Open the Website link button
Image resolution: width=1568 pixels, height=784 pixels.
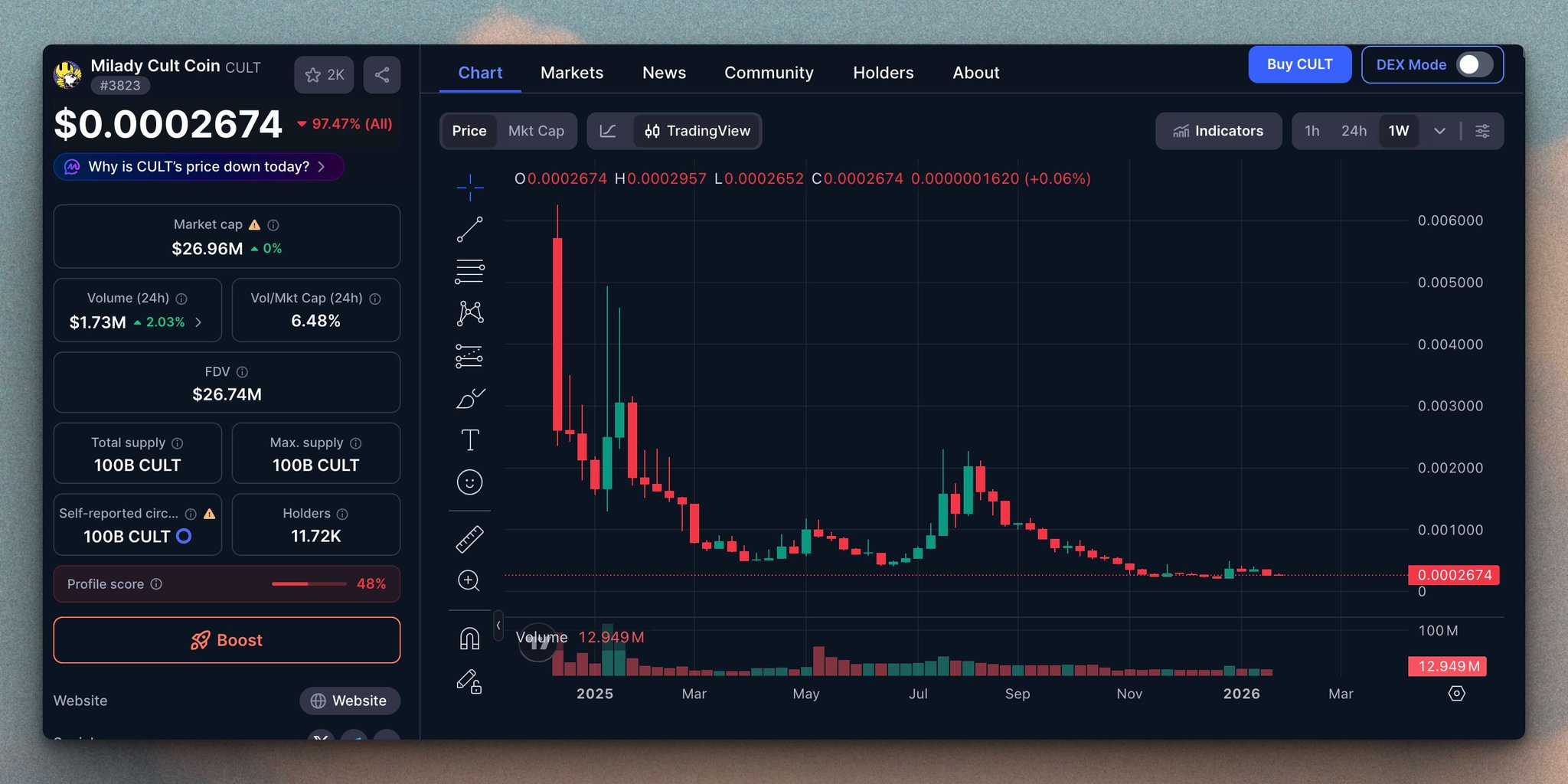click(350, 701)
